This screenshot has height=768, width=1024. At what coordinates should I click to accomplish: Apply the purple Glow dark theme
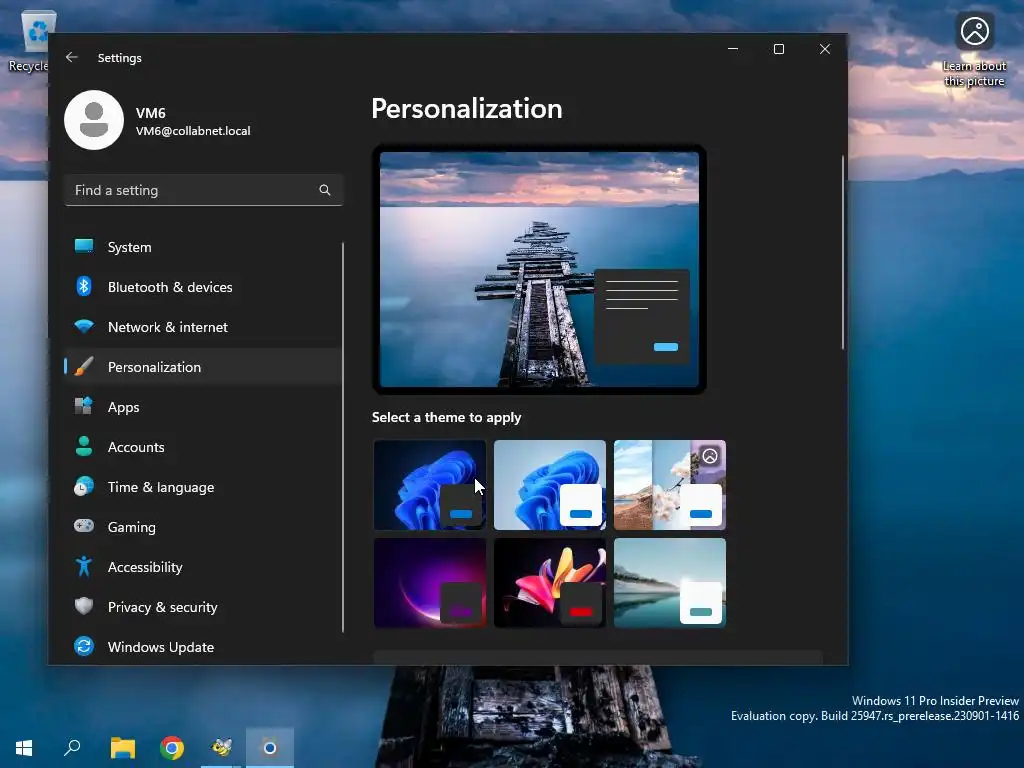(430, 583)
